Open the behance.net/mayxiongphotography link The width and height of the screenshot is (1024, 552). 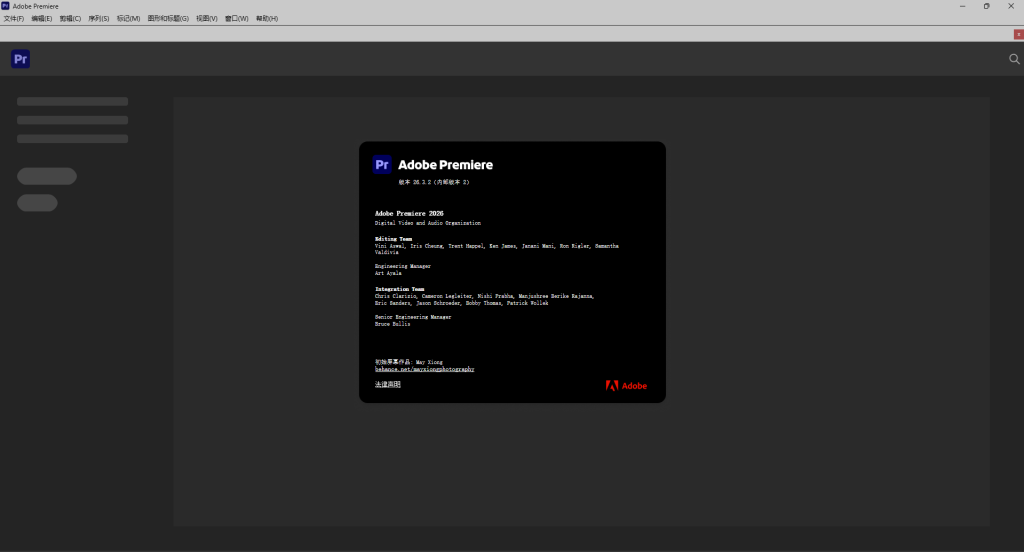424,369
